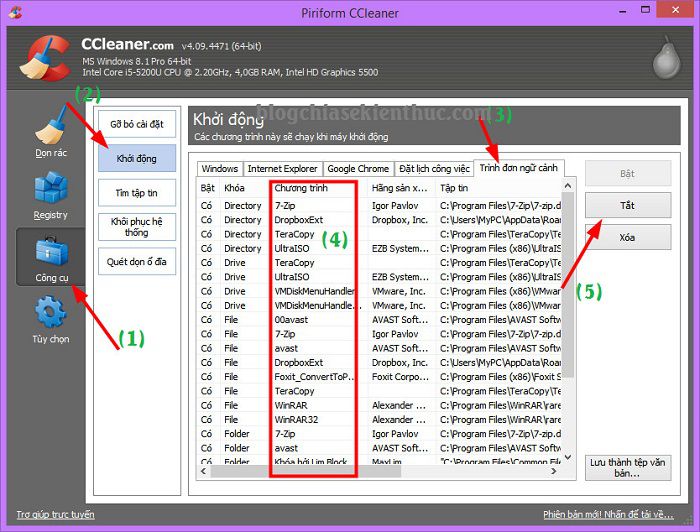Sort by Chương trình column header
Viewport: 700px width, 532px height.
coord(319,188)
